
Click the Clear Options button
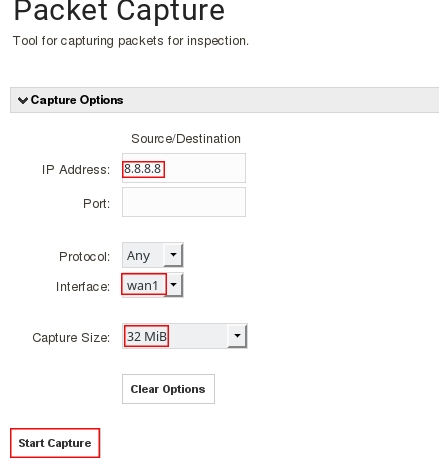coord(168,389)
